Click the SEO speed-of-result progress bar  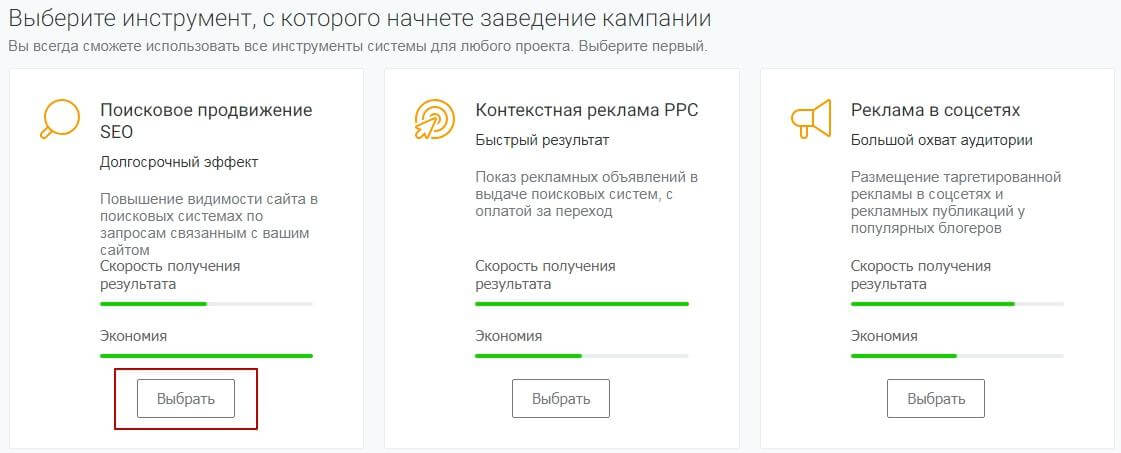tap(206, 303)
